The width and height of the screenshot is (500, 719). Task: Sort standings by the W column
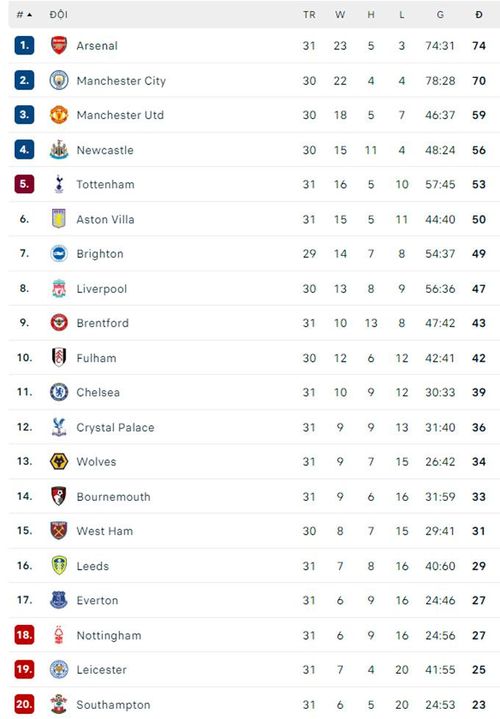pyautogui.click(x=340, y=15)
